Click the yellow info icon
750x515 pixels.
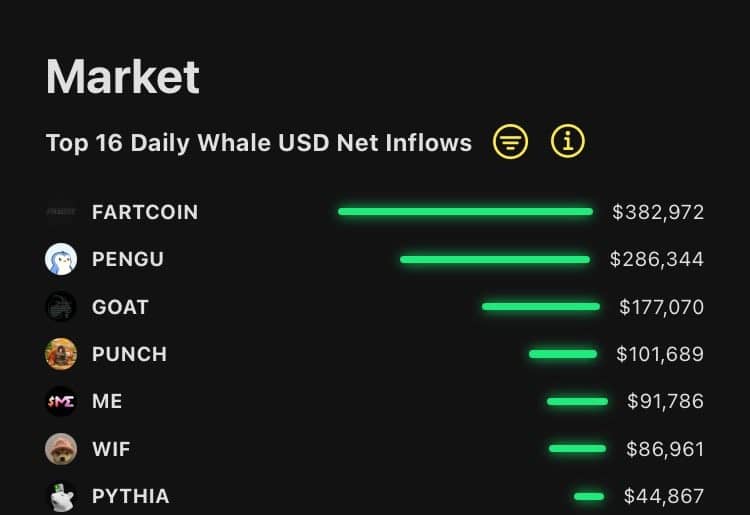[567, 142]
